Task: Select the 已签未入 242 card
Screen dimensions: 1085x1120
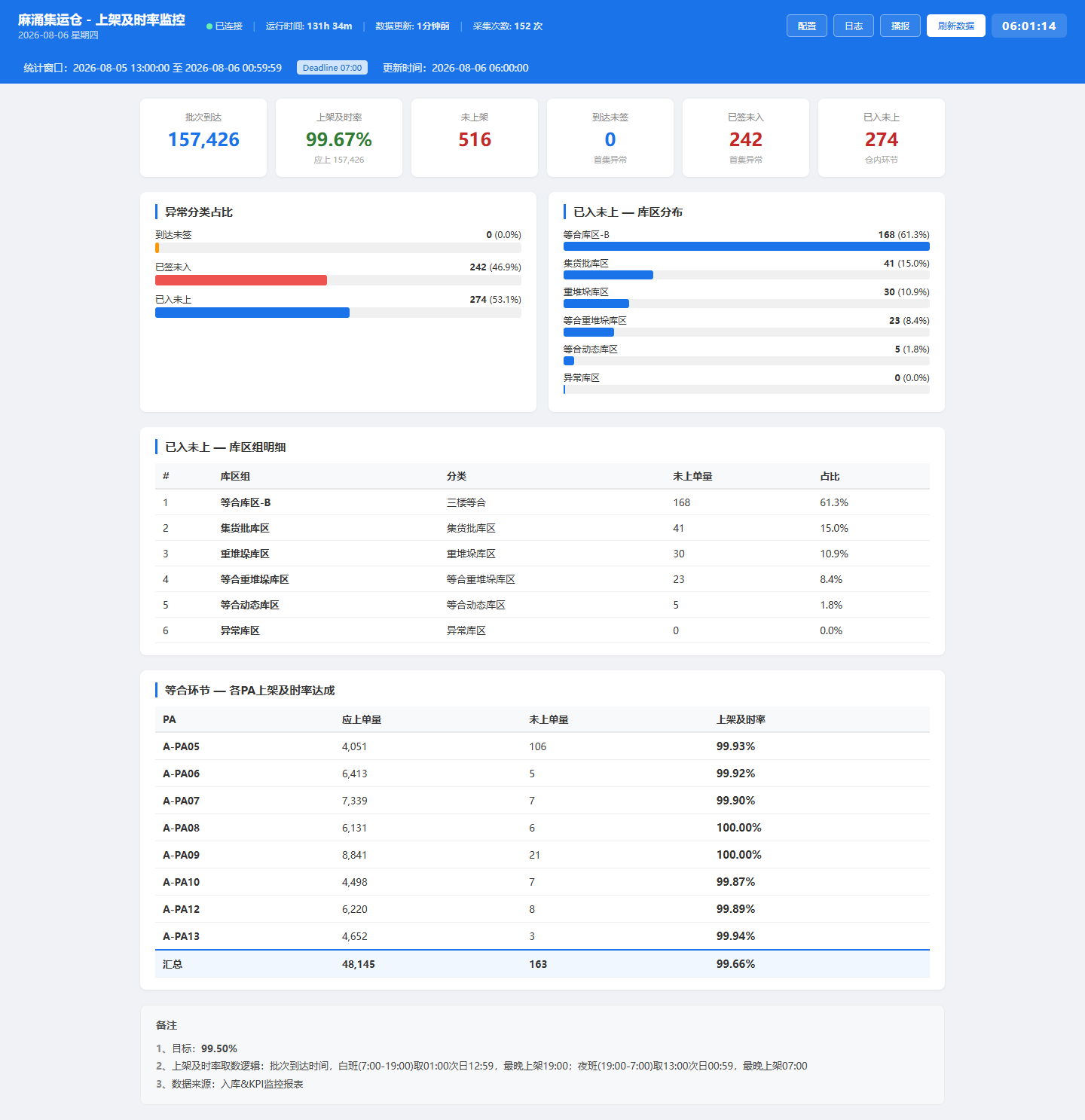Action: click(x=746, y=138)
